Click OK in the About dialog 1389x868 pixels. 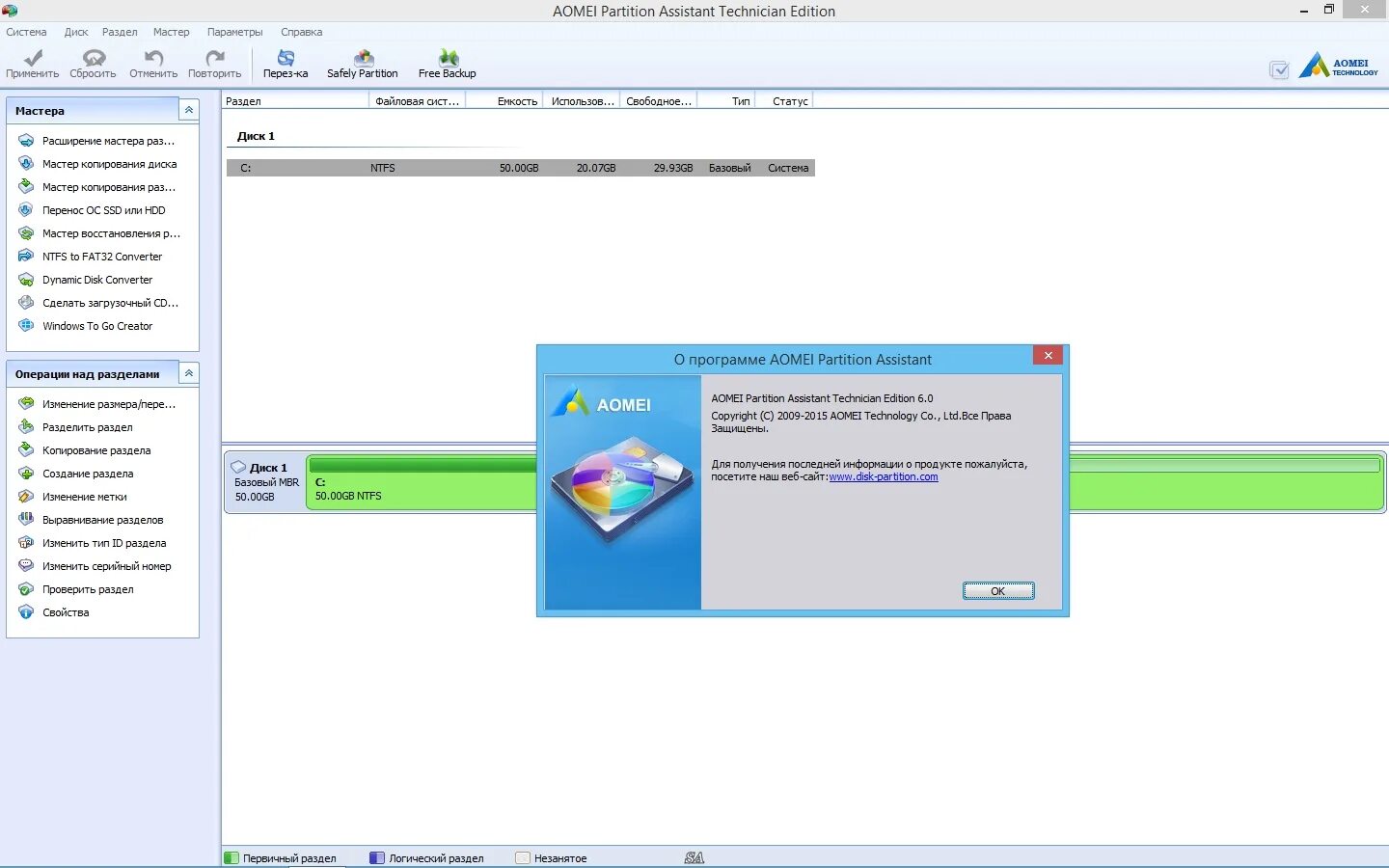(x=998, y=591)
